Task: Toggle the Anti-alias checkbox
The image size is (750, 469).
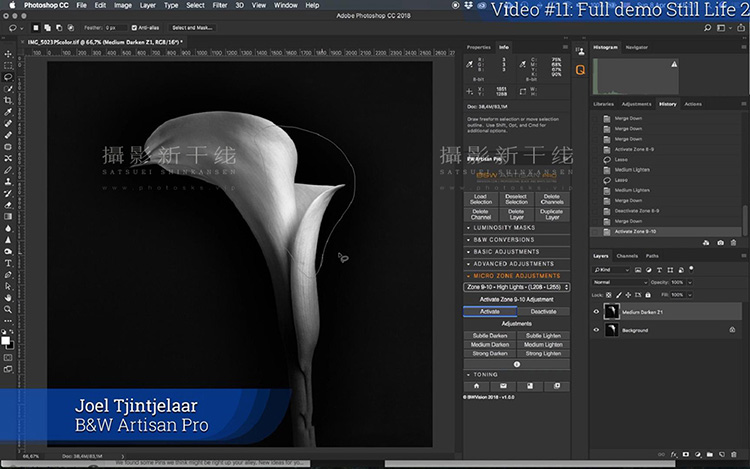Action: pyautogui.click(x=134, y=28)
